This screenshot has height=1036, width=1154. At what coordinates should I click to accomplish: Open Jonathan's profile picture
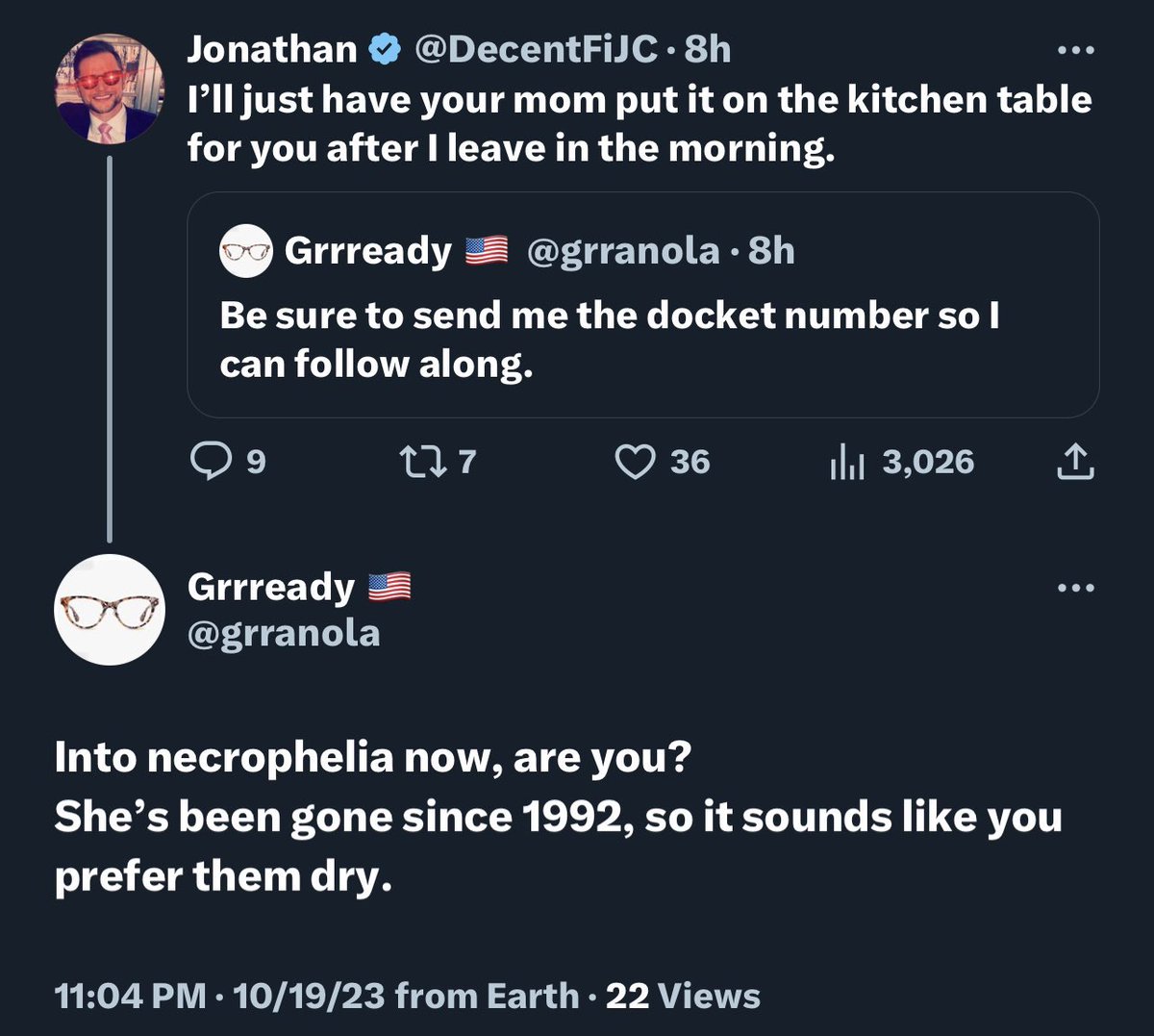click(x=109, y=88)
